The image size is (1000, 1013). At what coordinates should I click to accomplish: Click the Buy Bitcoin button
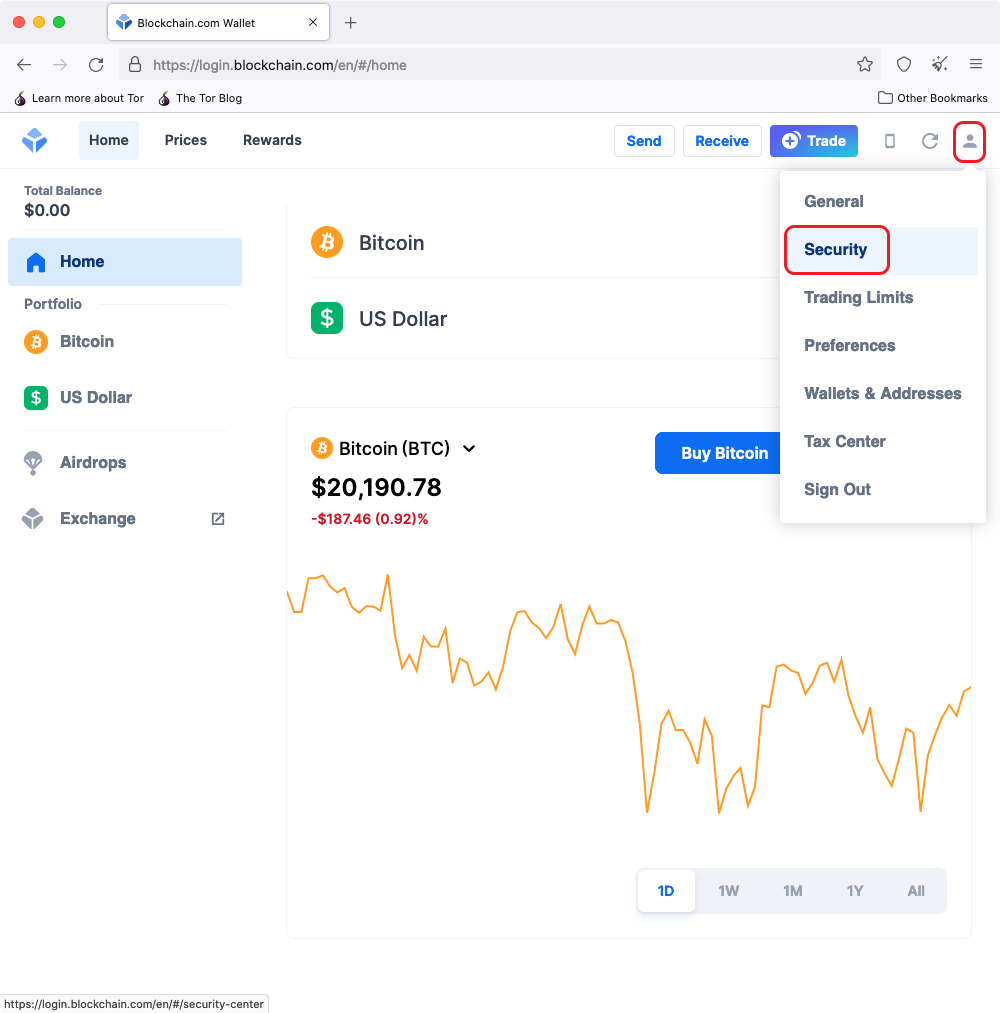[x=718, y=453]
